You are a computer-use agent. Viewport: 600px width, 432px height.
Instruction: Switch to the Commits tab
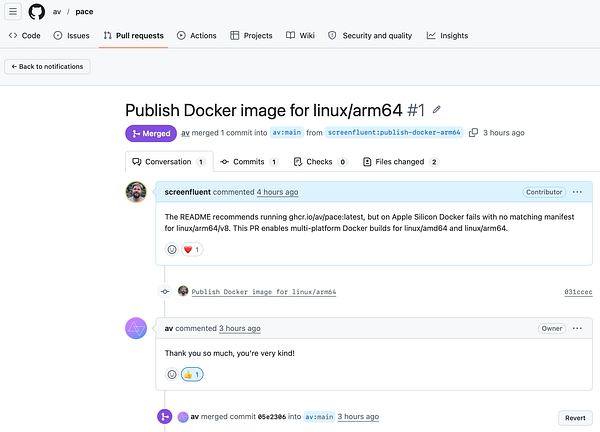(249, 162)
